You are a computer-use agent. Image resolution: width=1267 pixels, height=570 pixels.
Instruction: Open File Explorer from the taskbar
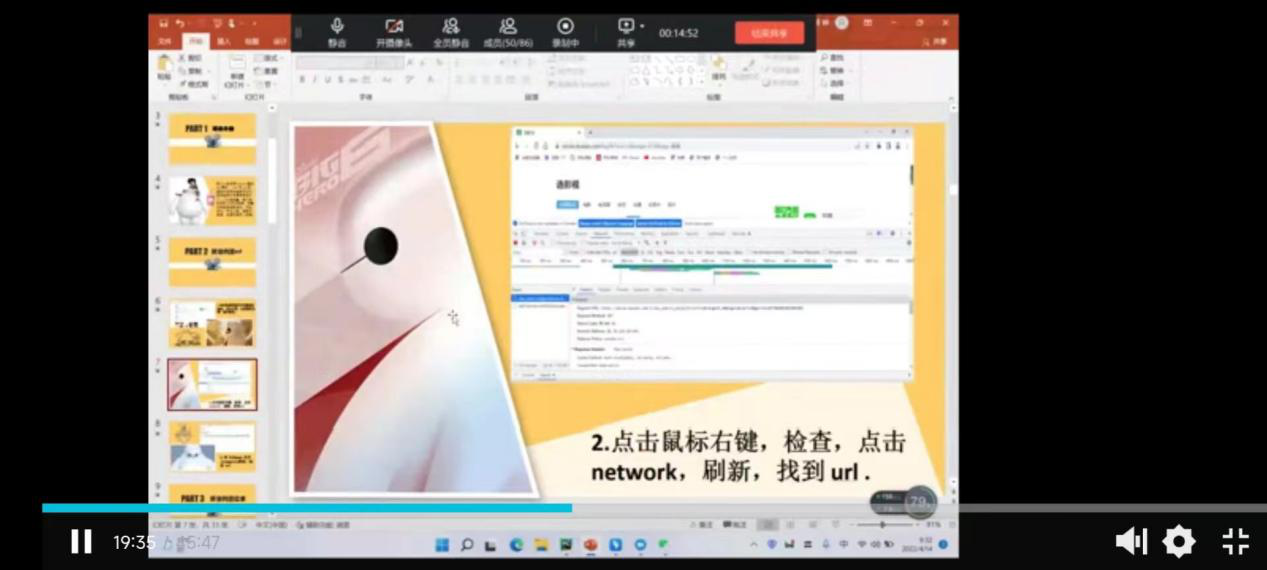coord(541,545)
